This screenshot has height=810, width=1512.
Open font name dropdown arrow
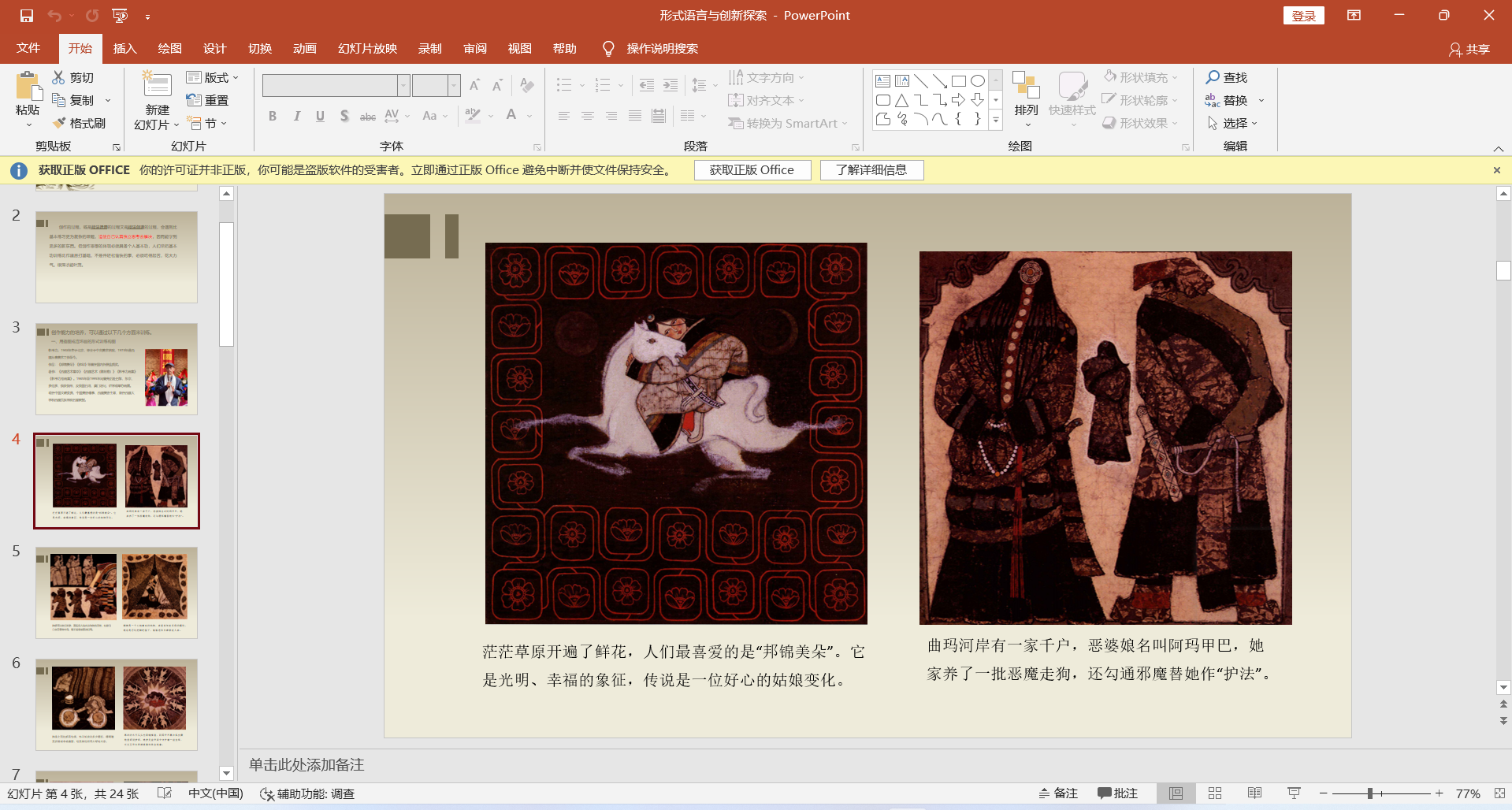point(403,85)
